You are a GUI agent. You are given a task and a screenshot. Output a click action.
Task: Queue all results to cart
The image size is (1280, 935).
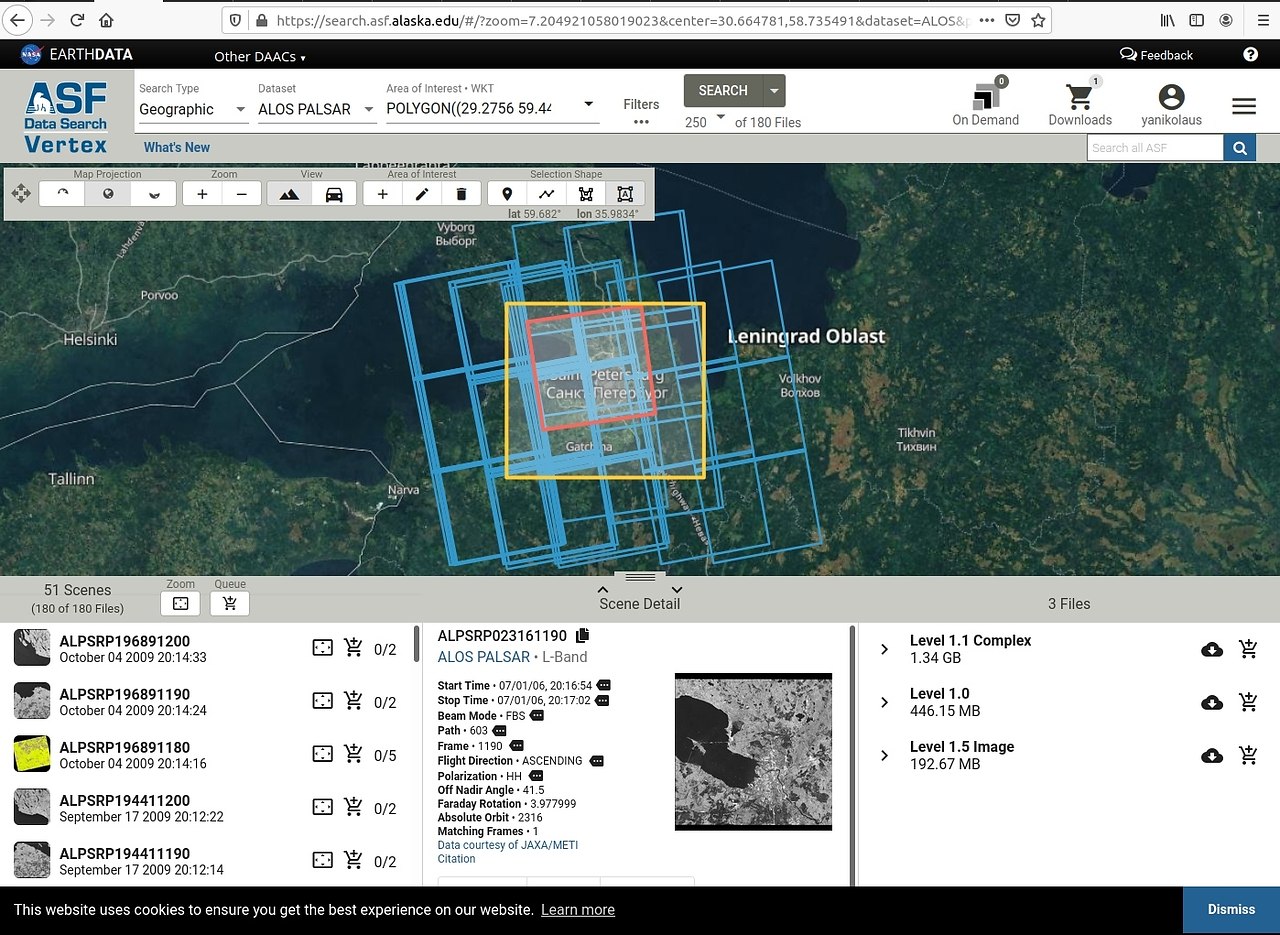230,603
